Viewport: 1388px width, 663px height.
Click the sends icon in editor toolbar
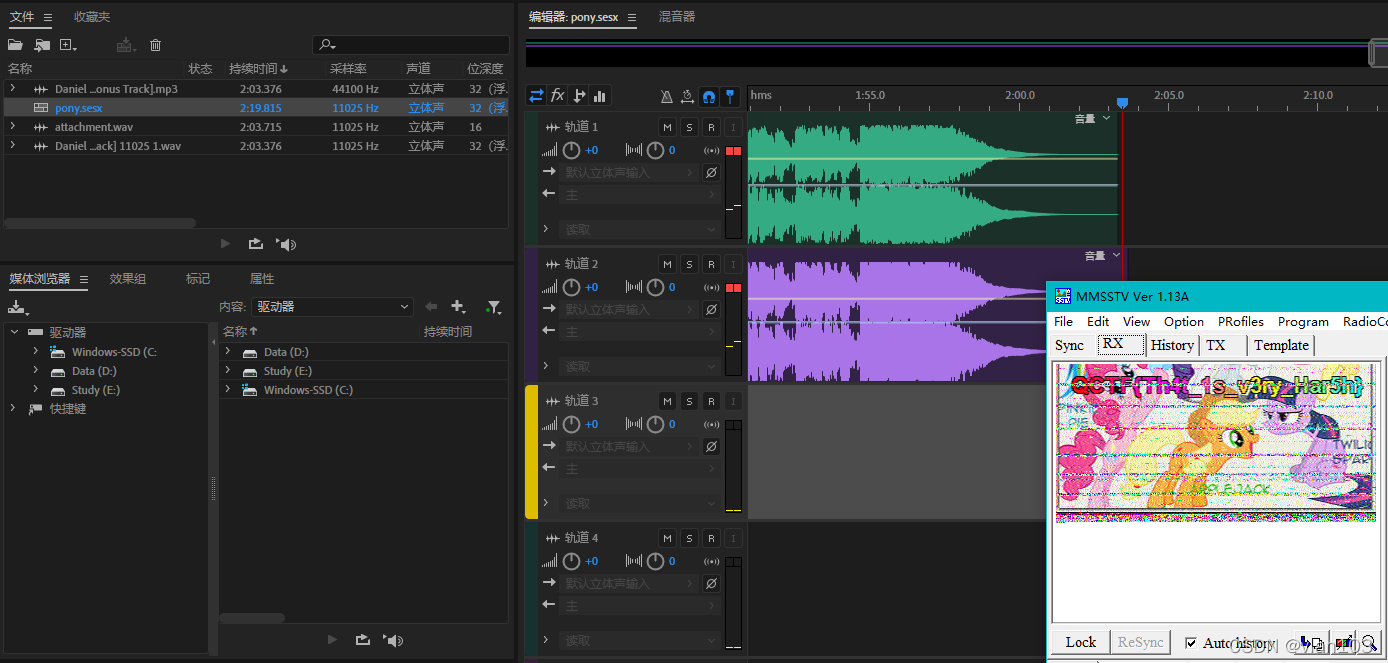coord(579,96)
